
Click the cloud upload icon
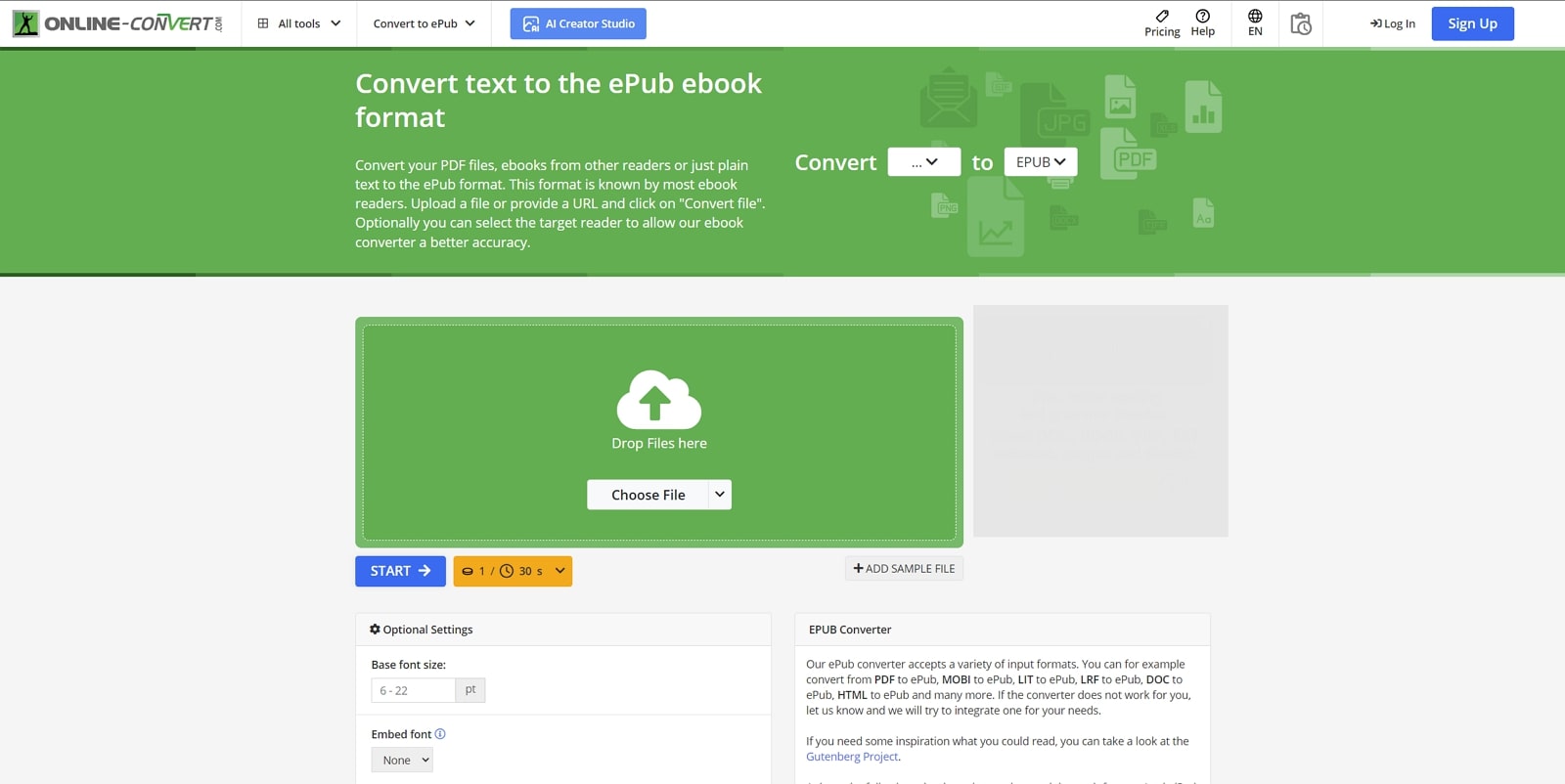(659, 399)
